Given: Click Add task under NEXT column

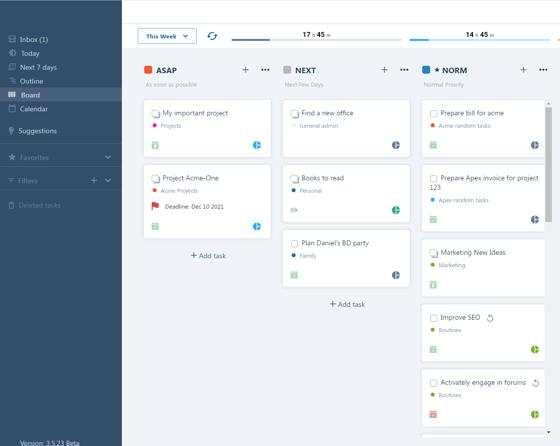Looking at the screenshot, I should tap(347, 304).
